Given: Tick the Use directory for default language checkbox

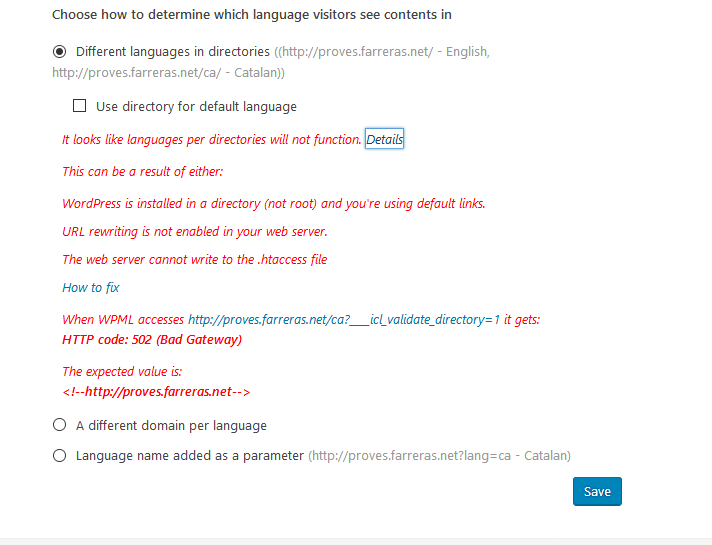Looking at the screenshot, I should click(79, 106).
